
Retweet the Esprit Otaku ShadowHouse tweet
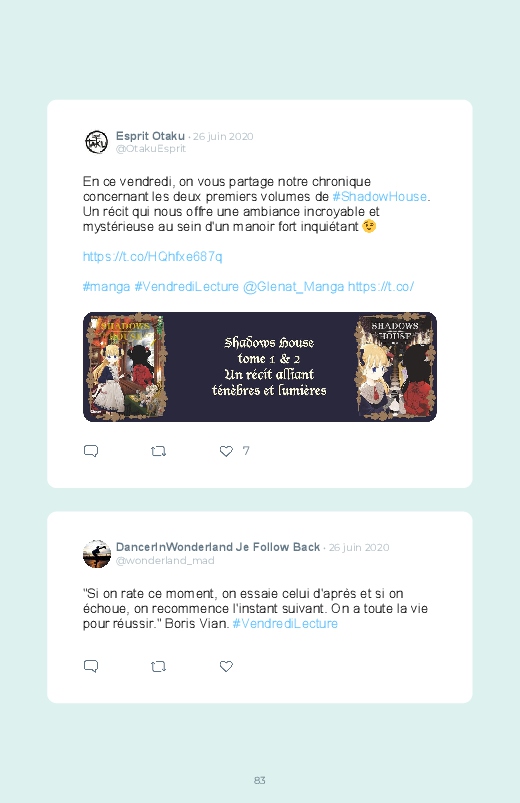(x=158, y=451)
